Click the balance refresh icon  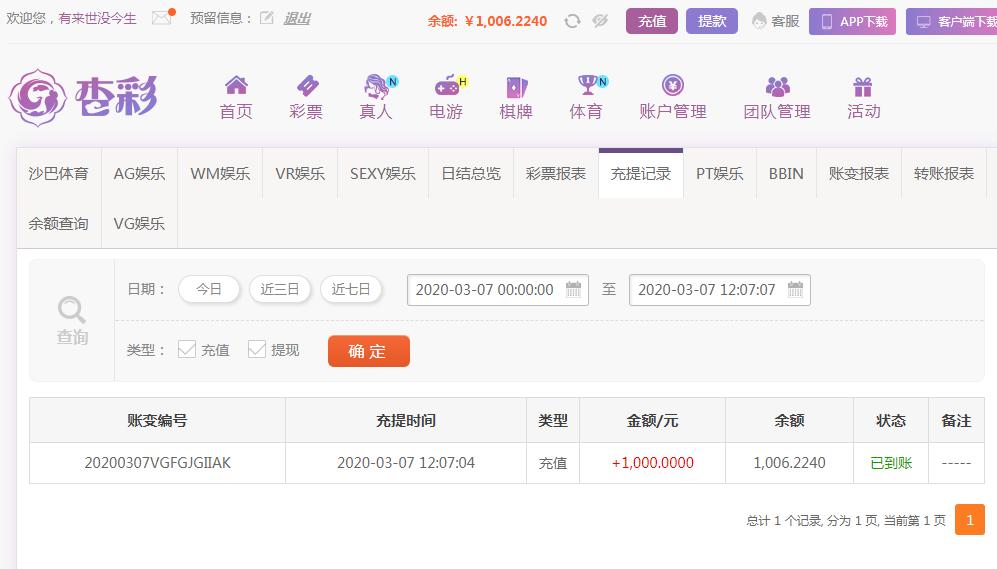(572, 21)
